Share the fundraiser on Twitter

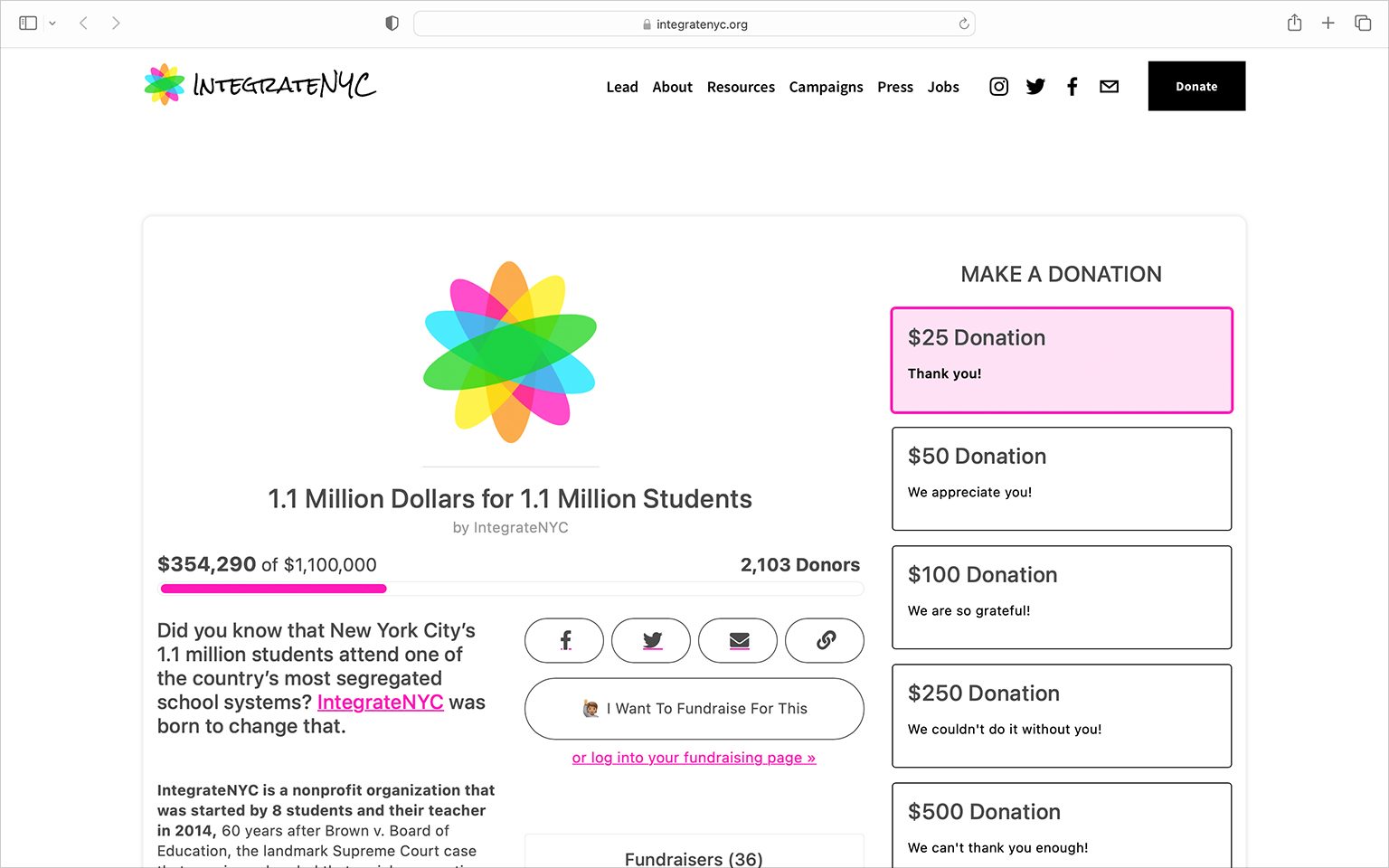(651, 640)
